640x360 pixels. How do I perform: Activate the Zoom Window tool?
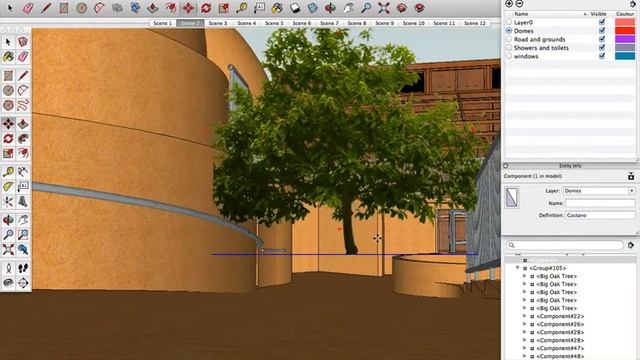click(x=23, y=235)
